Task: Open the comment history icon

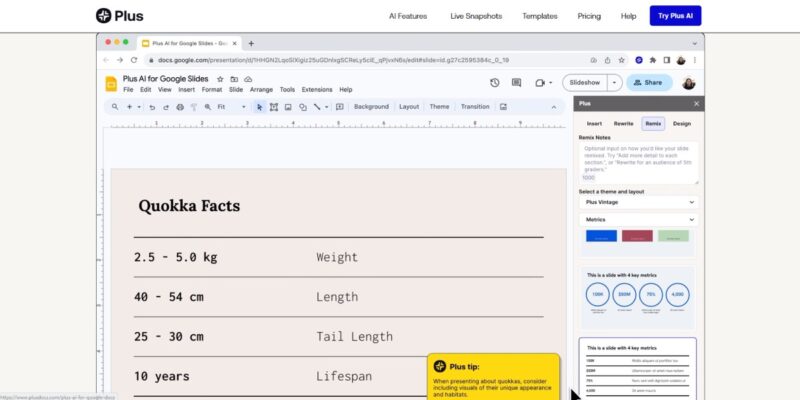Action: click(516, 83)
